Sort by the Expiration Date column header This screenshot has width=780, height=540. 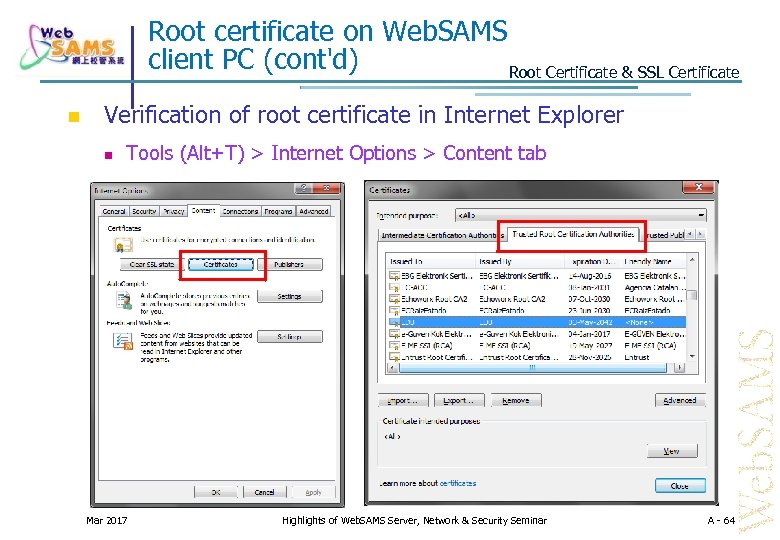tap(592, 261)
